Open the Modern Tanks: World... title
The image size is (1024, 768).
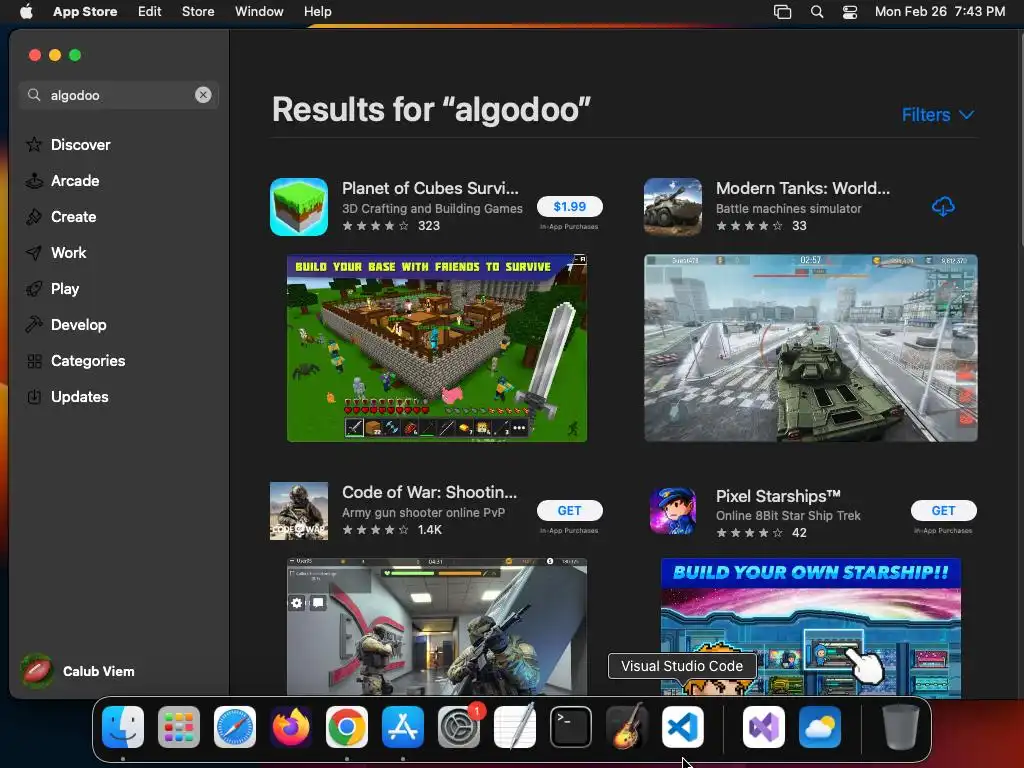click(803, 188)
